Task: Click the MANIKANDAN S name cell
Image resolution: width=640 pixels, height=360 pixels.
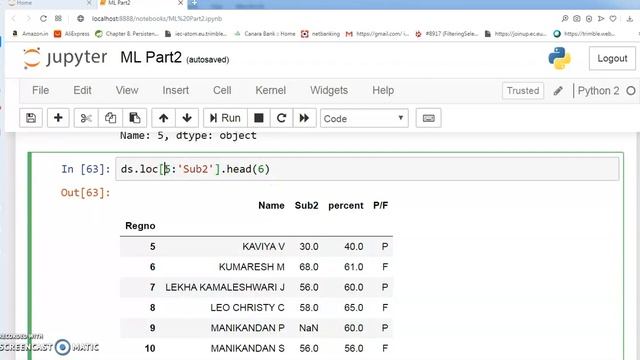Action: click(248, 349)
